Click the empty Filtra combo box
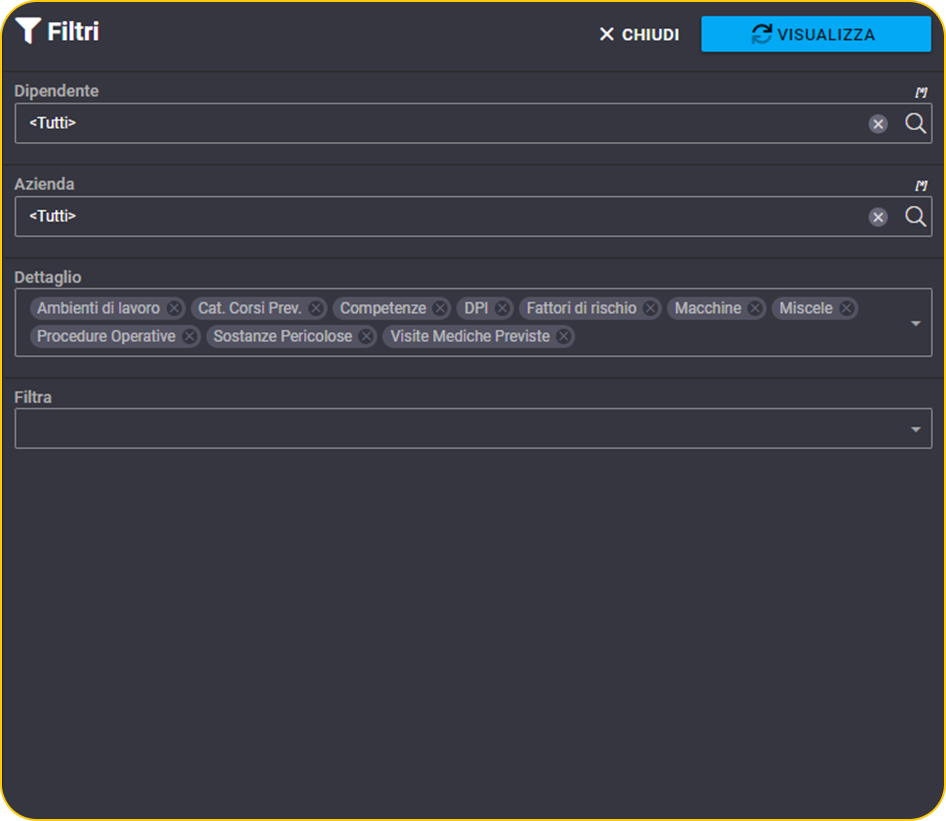Viewport: 946px width, 821px height. click(x=473, y=428)
